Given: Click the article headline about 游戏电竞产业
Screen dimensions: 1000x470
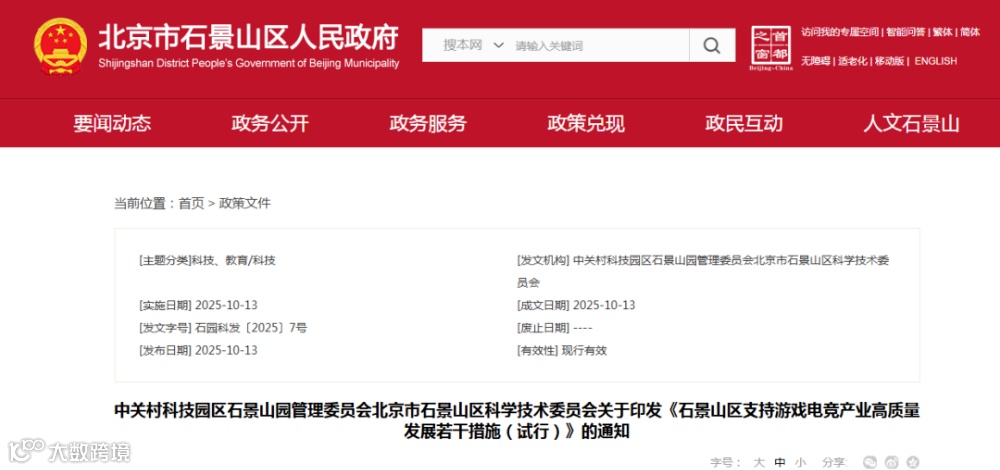Looking at the screenshot, I should click(517, 421).
